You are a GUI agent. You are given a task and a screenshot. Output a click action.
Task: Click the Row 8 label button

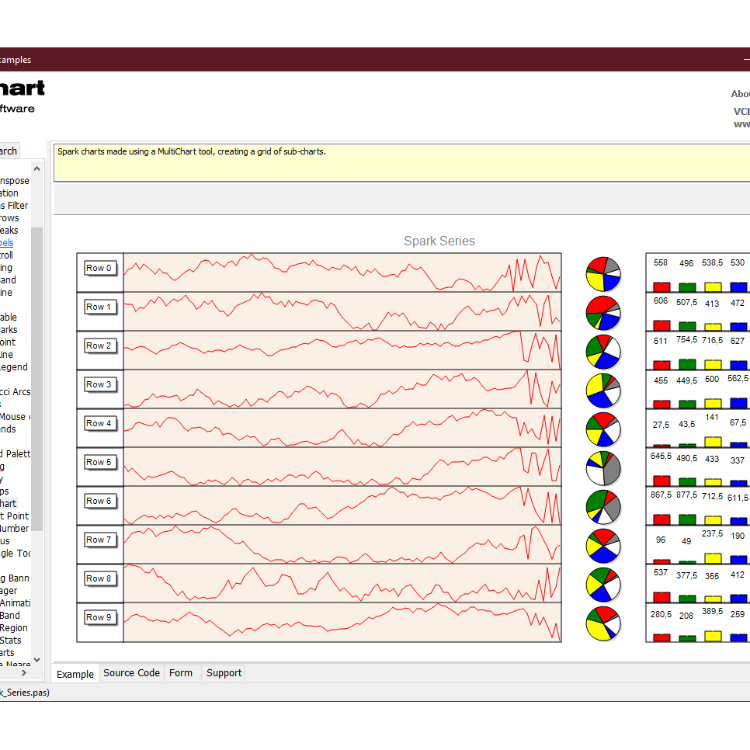[x=100, y=578]
